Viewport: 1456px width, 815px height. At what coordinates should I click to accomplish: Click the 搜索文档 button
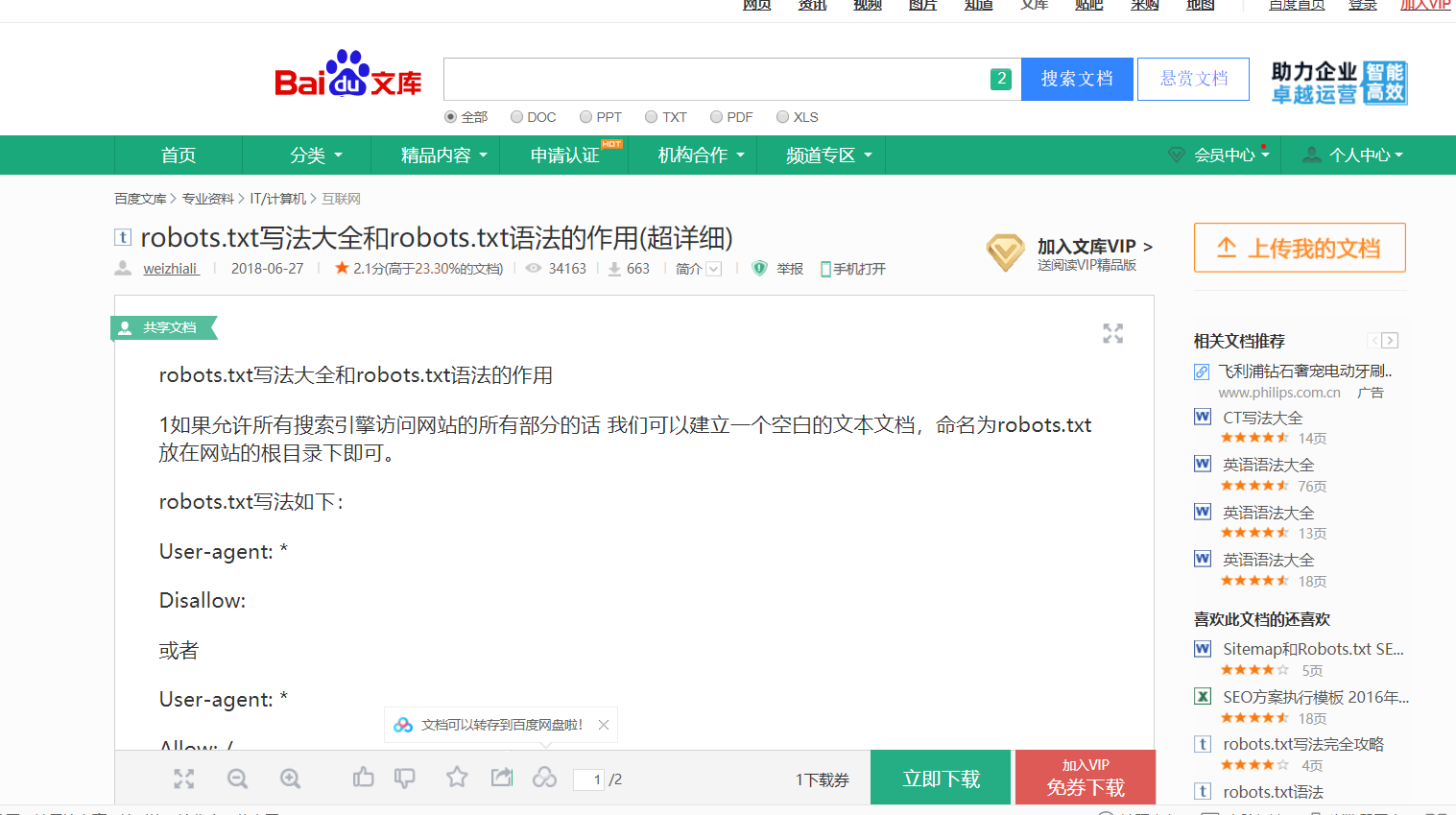pos(1077,79)
